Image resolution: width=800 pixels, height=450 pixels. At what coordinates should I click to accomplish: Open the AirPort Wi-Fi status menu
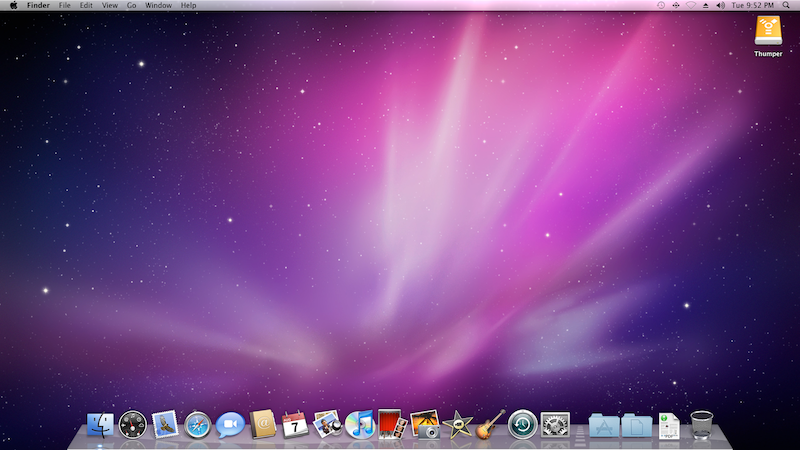(690, 6)
